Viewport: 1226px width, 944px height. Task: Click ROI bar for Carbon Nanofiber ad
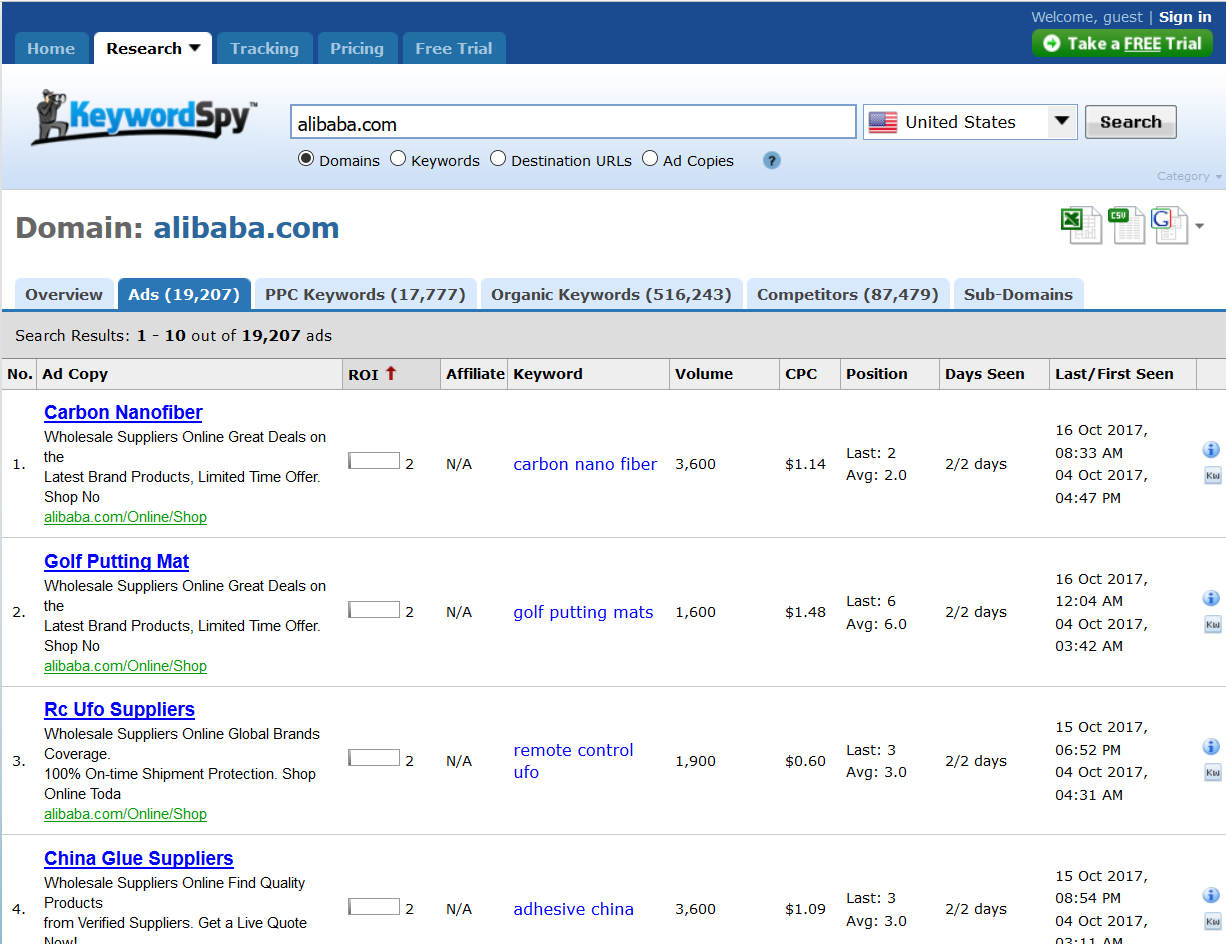tap(374, 461)
